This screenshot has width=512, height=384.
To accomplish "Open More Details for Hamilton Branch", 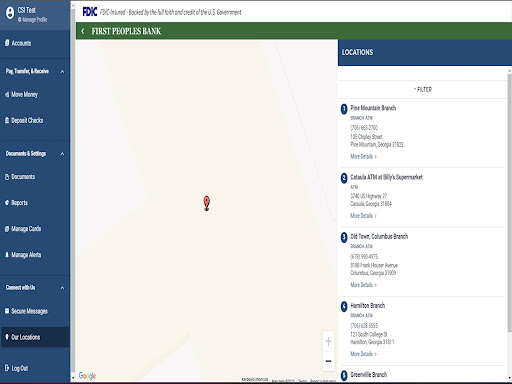I will pos(363,354).
